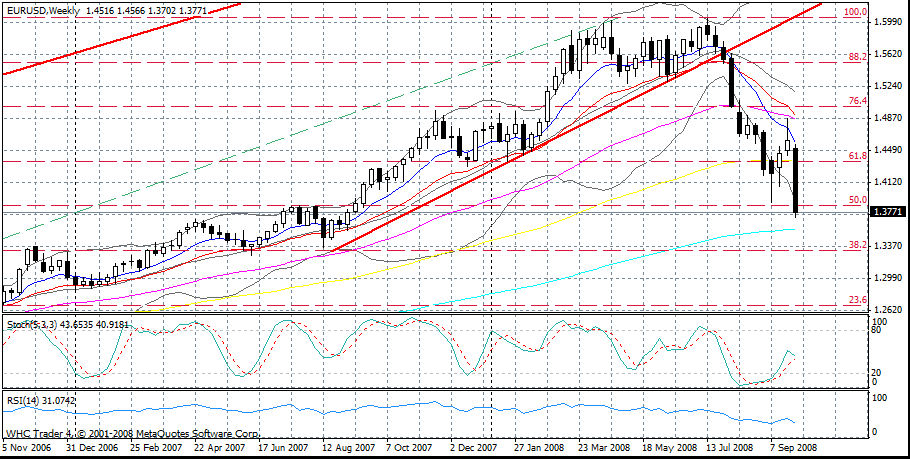Select the 88.2 Fibonacci level label

tap(856, 57)
